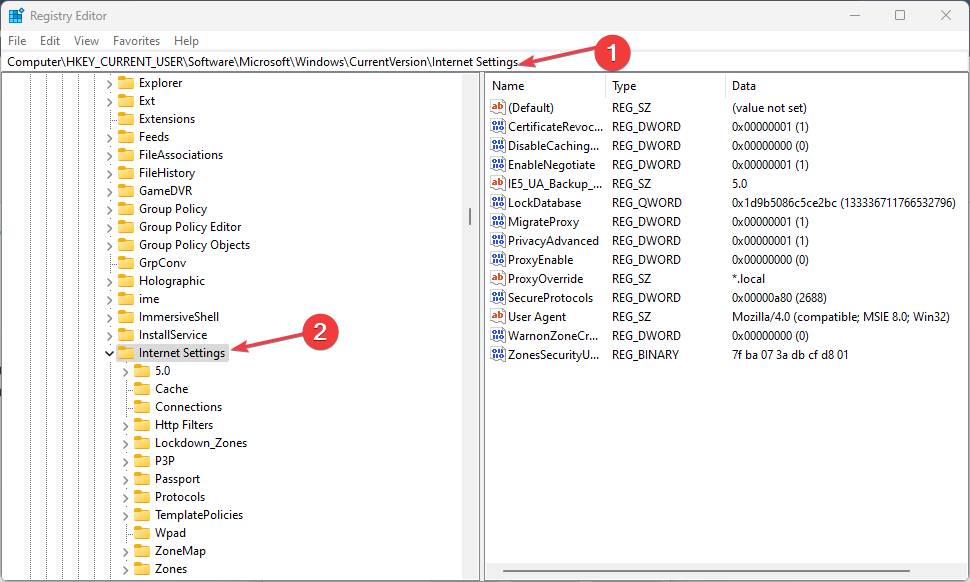The width and height of the screenshot is (970, 582).
Task: Expand the ImmersiveShell key
Action: (x=109, y=318)
